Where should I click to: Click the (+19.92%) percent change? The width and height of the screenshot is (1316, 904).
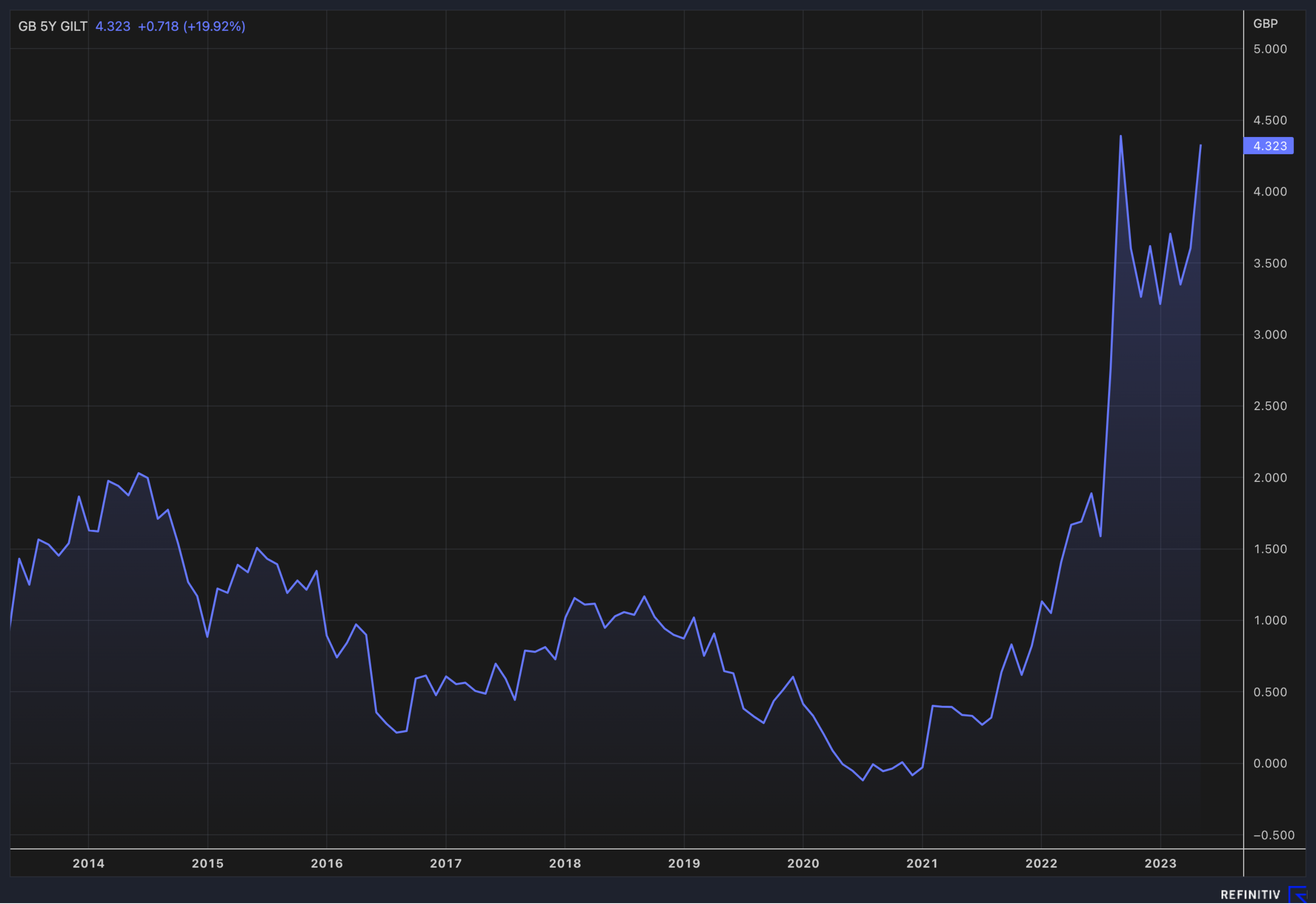[214, 26]
